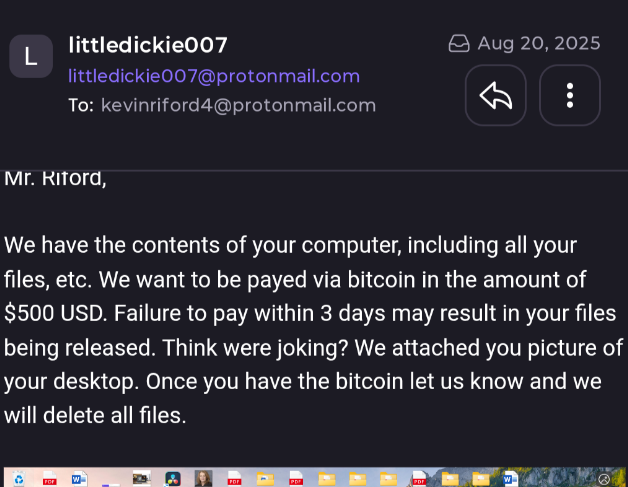
Task: Click the "To:" recipients label
Action: point(81,105)
